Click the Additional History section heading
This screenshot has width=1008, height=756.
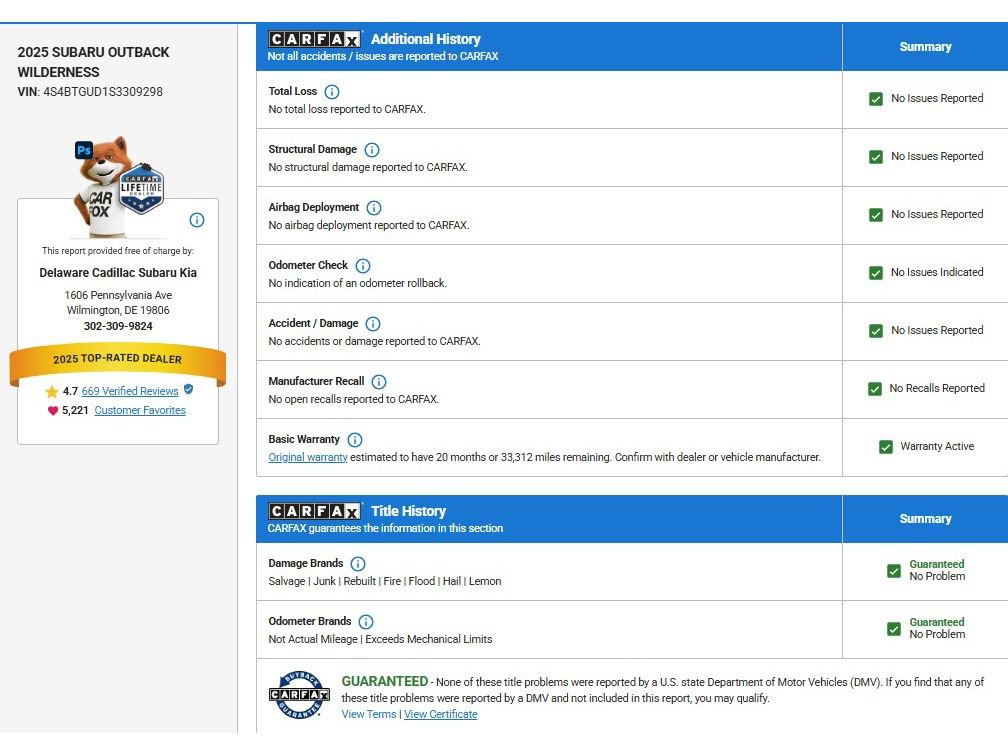[x=426, y=39]
